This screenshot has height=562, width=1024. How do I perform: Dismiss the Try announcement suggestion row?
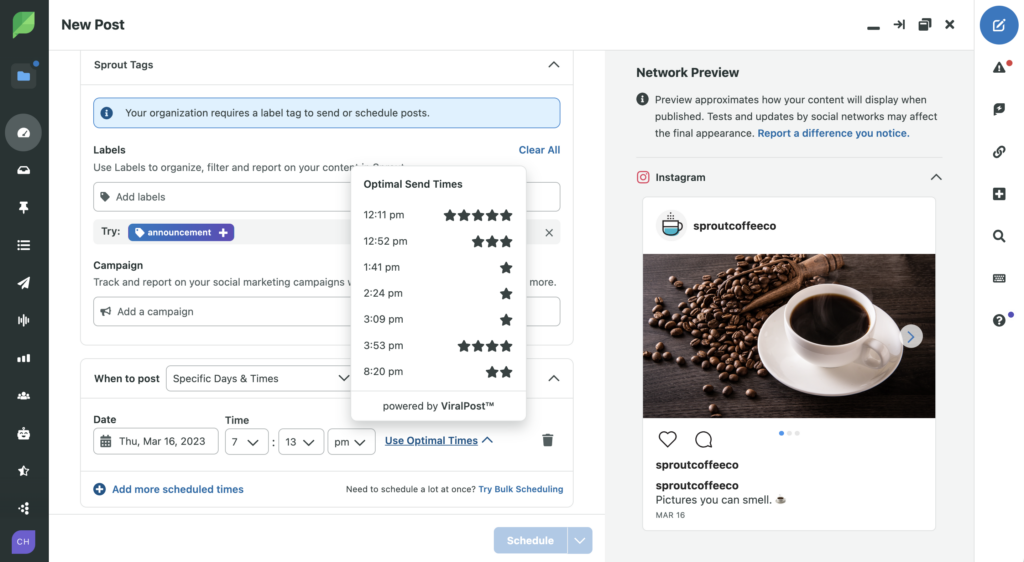click(549, 232)
